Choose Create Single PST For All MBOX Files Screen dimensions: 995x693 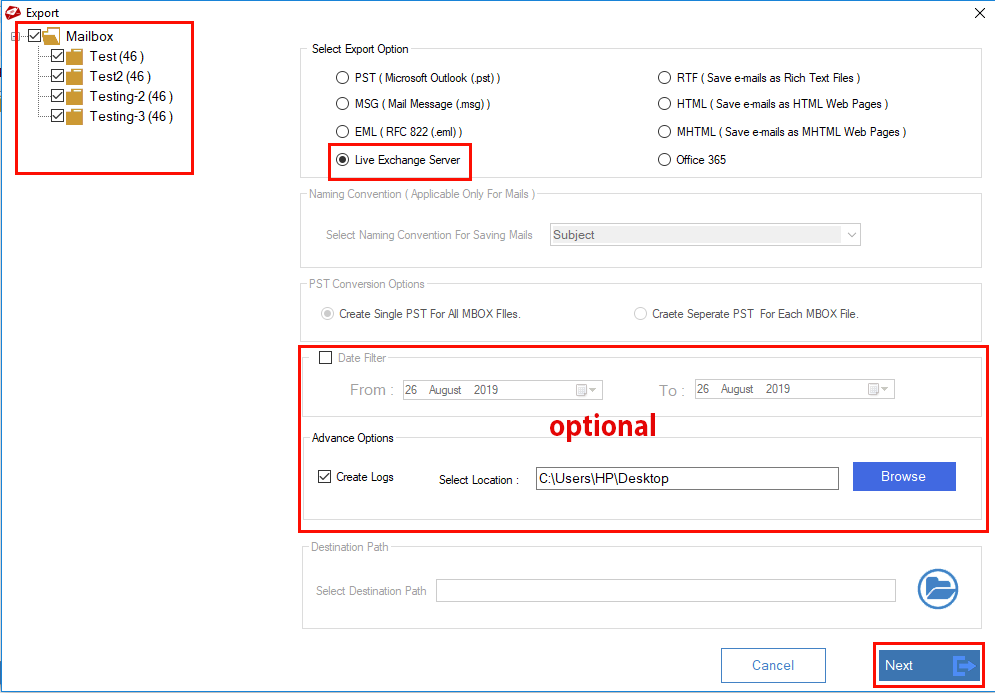tap(327, 314)
